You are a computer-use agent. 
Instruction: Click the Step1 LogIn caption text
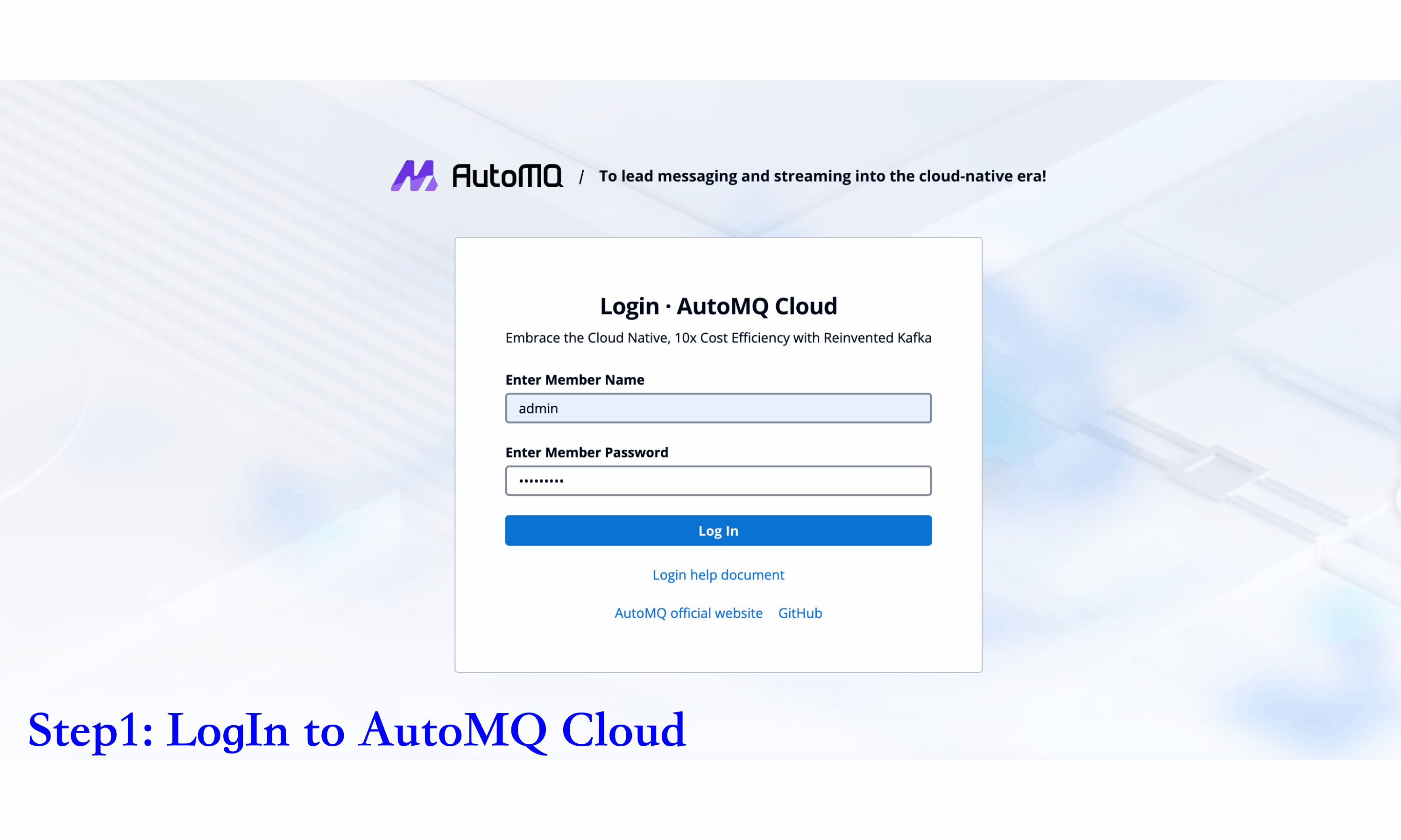point(357,730)
